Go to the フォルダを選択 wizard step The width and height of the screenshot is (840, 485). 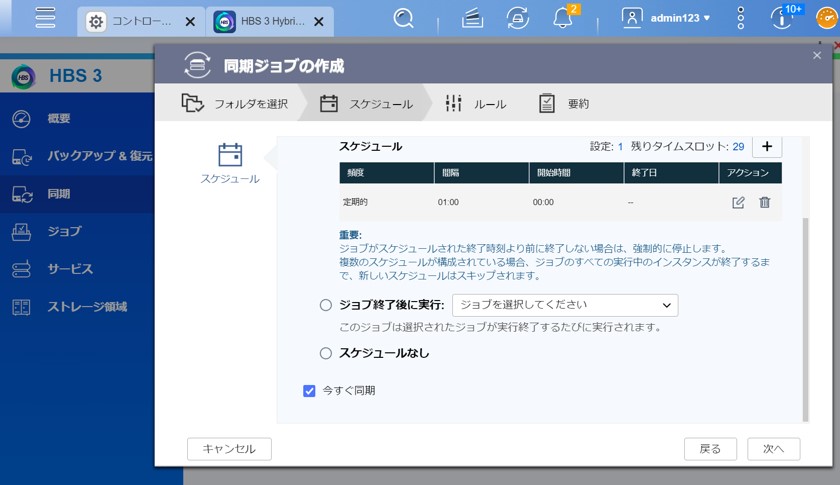coord(235,103)
